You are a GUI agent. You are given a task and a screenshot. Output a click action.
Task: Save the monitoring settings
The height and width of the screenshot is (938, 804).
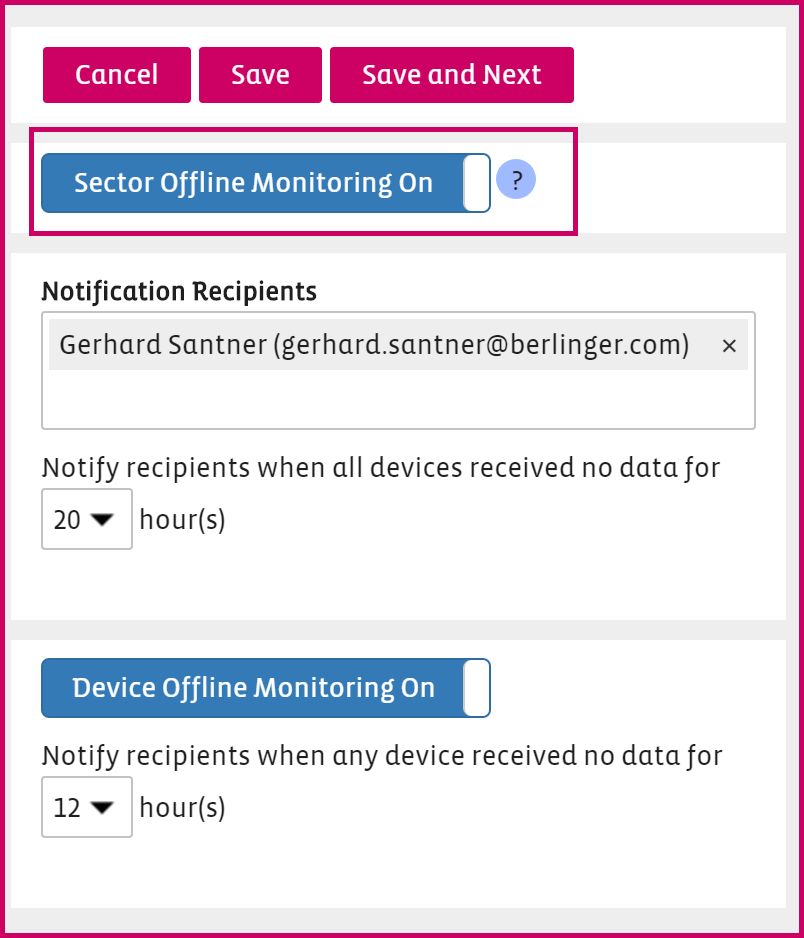click(260, 74)
